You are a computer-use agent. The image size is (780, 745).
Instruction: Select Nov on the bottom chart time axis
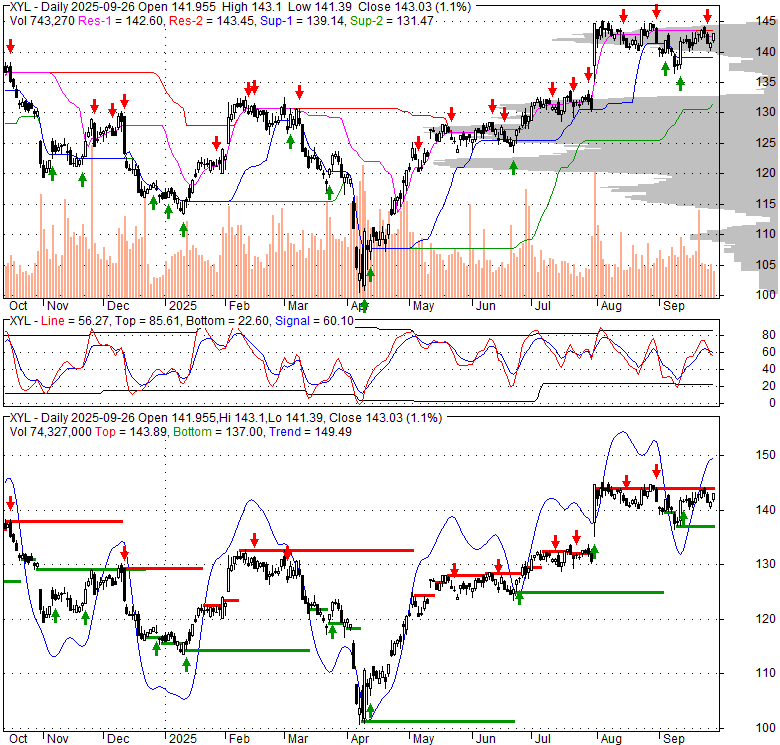tap(58, 739)
